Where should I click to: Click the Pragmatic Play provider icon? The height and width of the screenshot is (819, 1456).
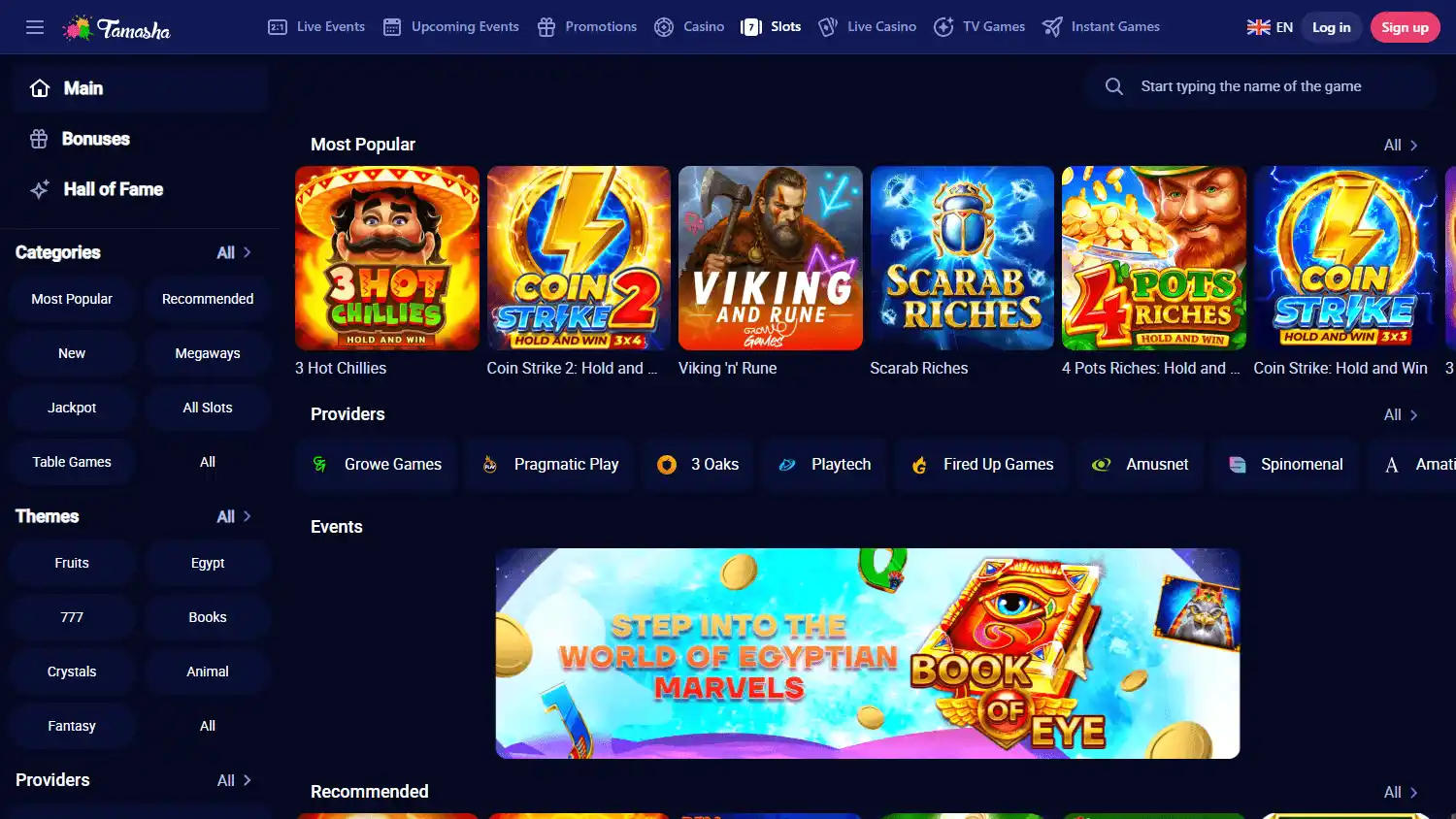(490, 465)
